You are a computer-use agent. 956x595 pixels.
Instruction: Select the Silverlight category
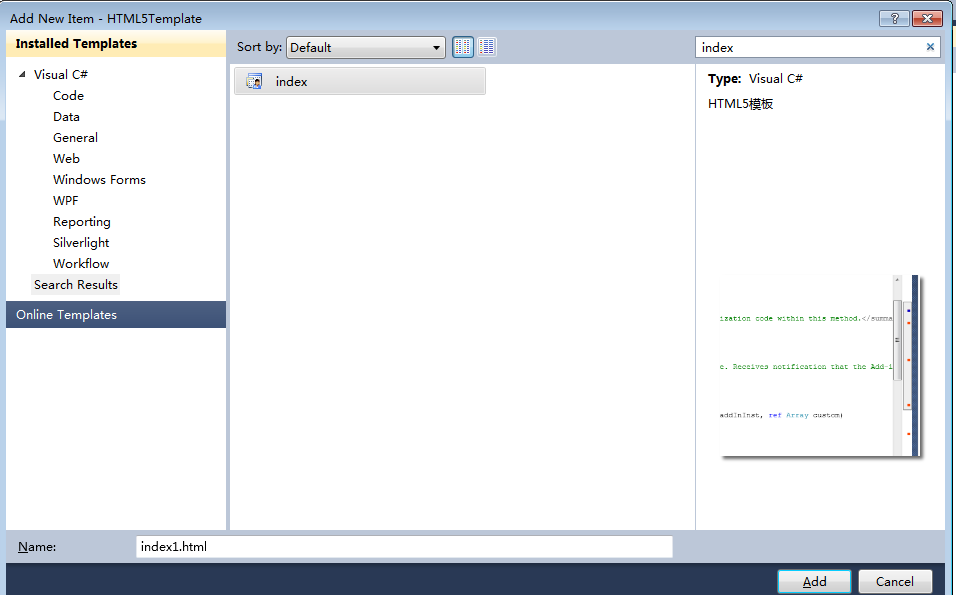(x=81, y=243)
